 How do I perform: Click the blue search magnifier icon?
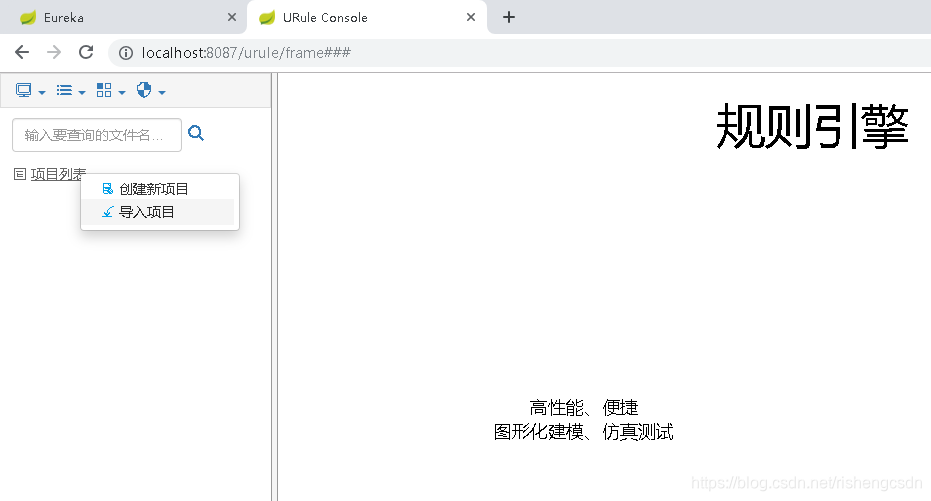coord(196,134)
